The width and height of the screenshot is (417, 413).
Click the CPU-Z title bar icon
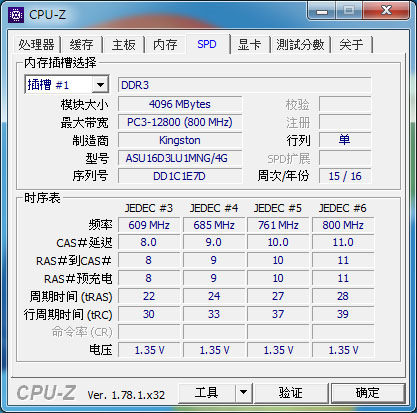coord(16,14)
